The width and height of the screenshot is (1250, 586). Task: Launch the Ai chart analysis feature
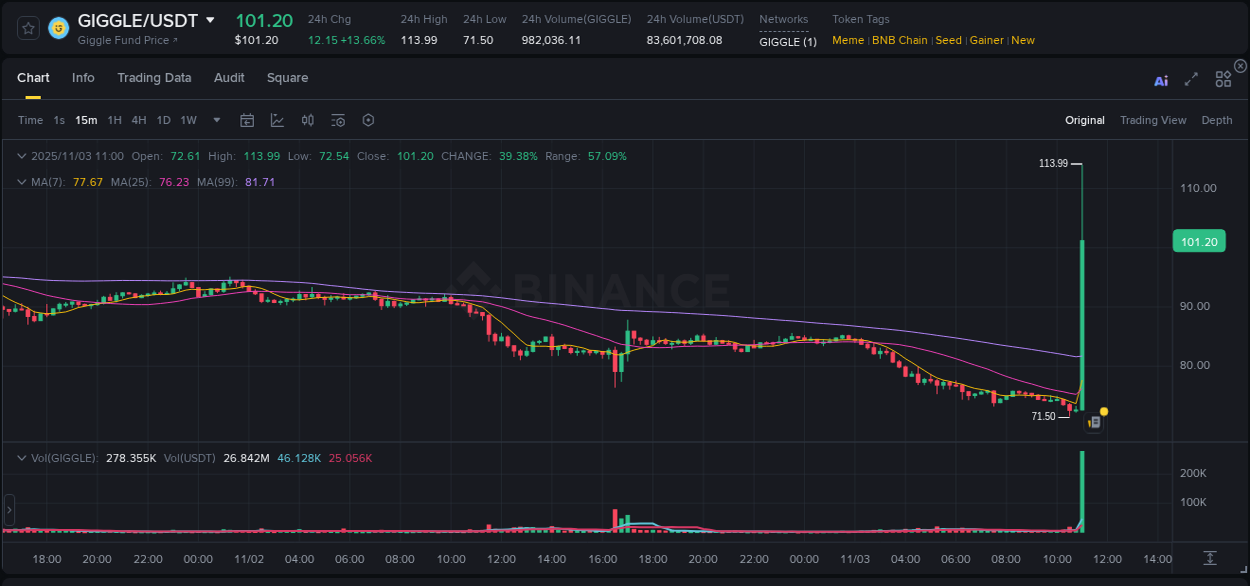click(x=1160, y=80)
